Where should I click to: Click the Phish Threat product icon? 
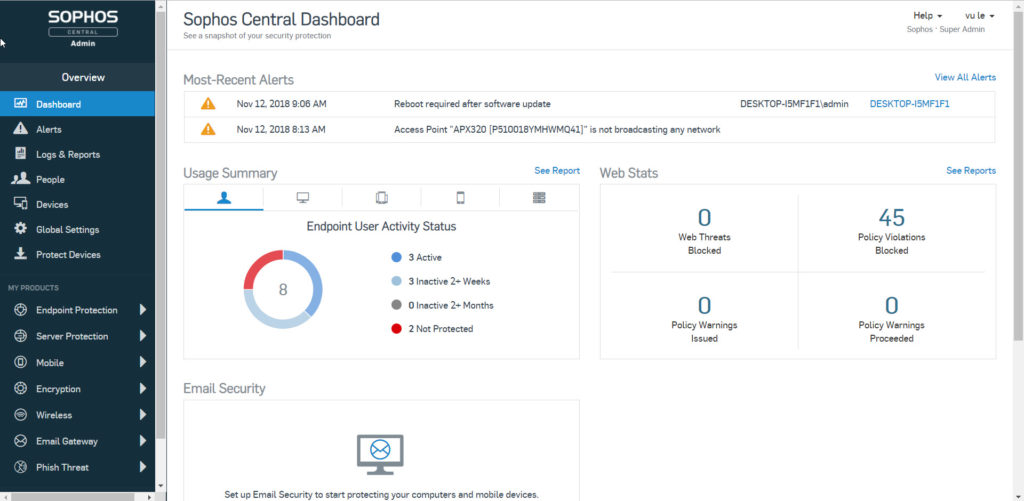point(20,467)
